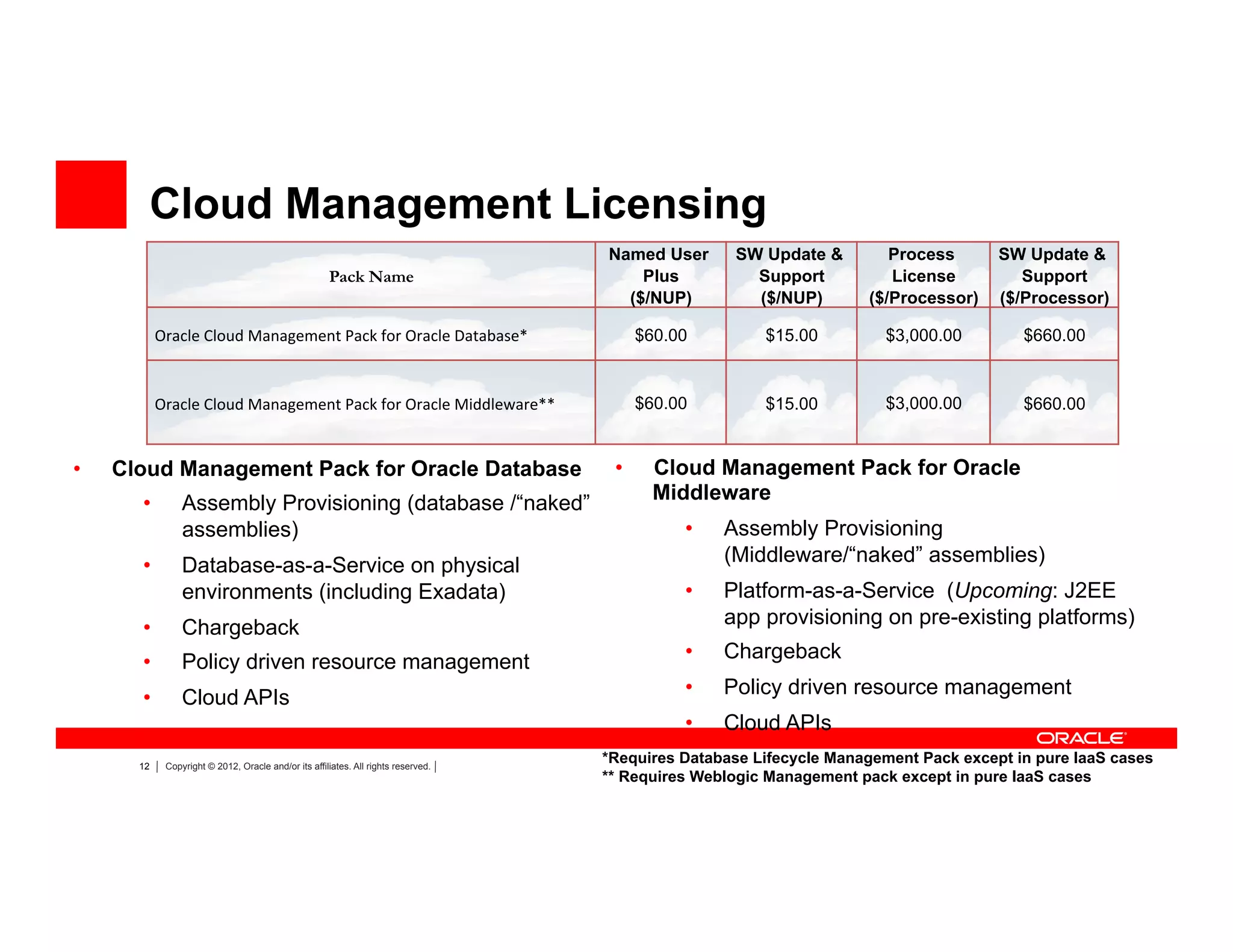Viewport: 1233px width, 952px height.
Task: Click Assembly Provisioning (Middleware) bullet
Action: (884, 541)
